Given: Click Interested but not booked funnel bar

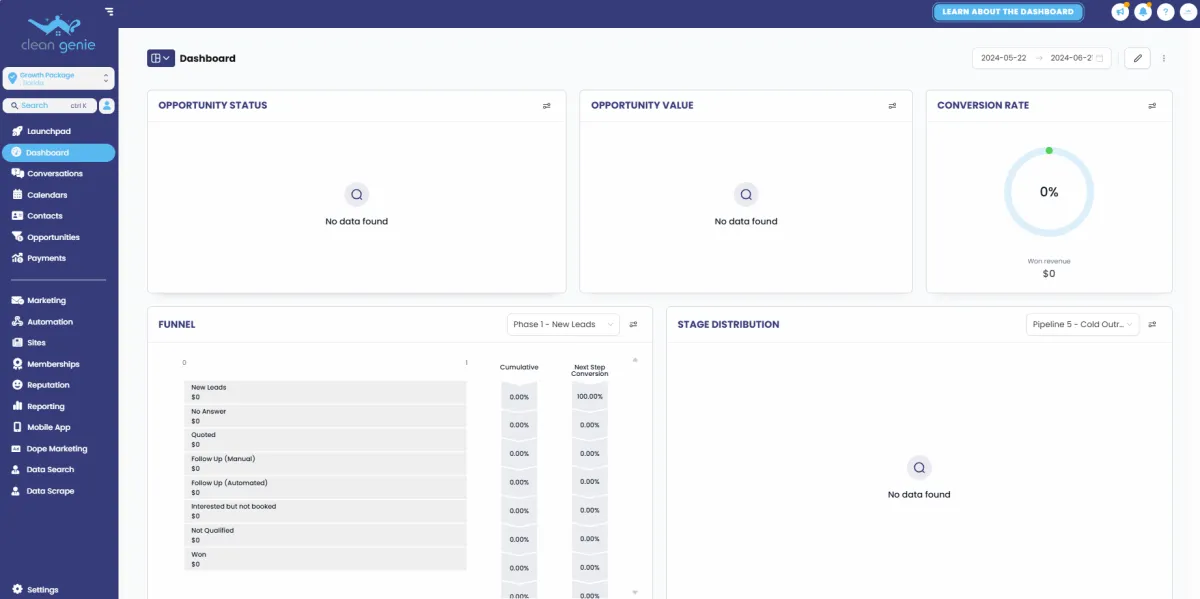Looking at the screenshot, I should coord(325,511).
